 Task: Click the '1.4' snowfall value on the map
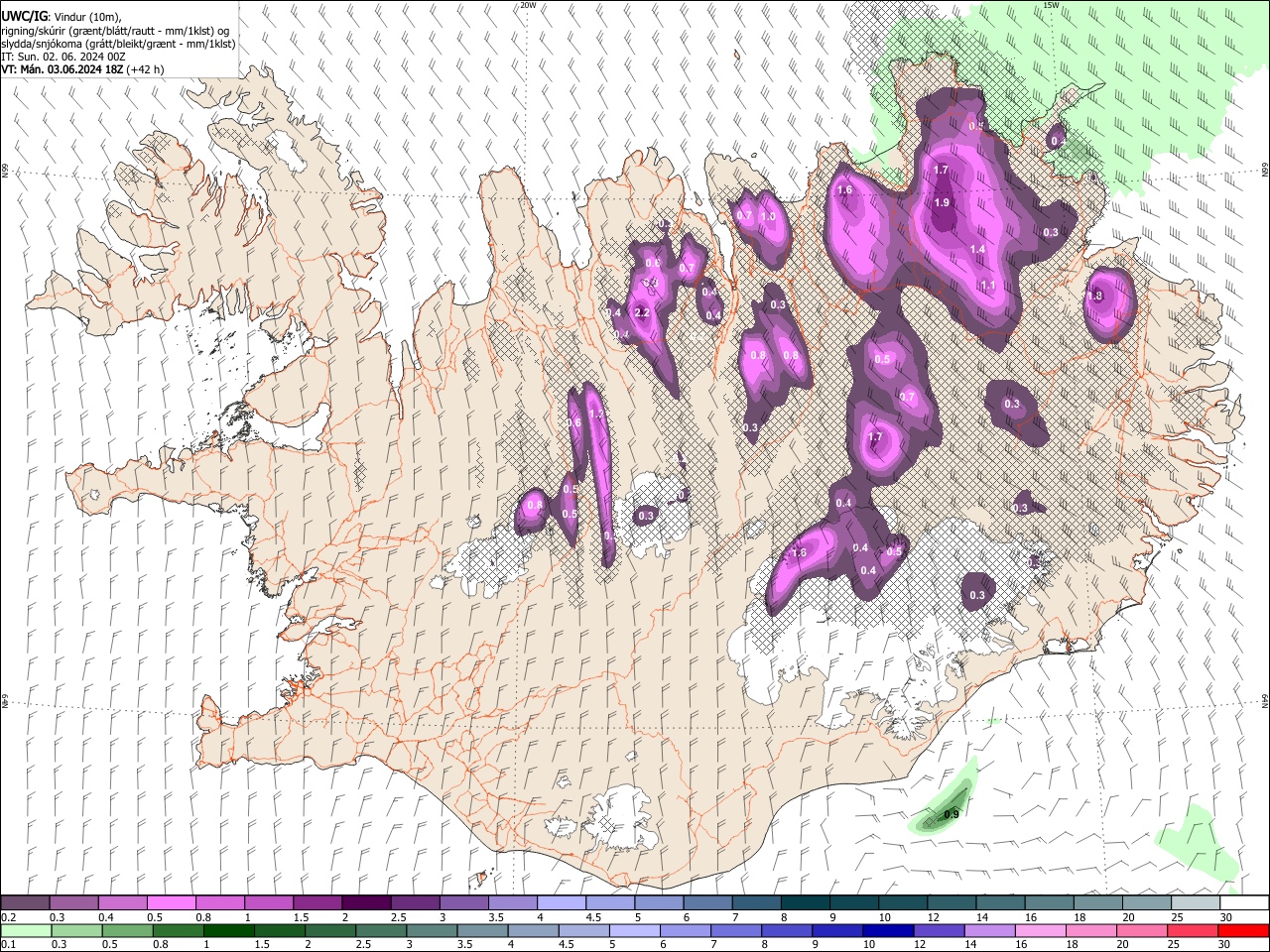[977, 249]
